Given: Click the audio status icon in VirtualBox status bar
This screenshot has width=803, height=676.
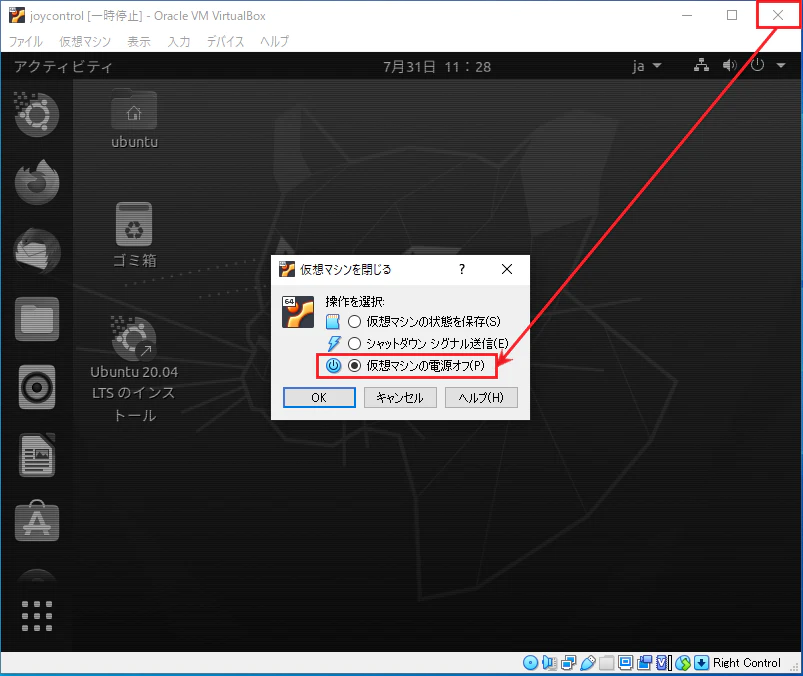Looking at the screenshot, I should pyautogui.click(x=550, y=663).
